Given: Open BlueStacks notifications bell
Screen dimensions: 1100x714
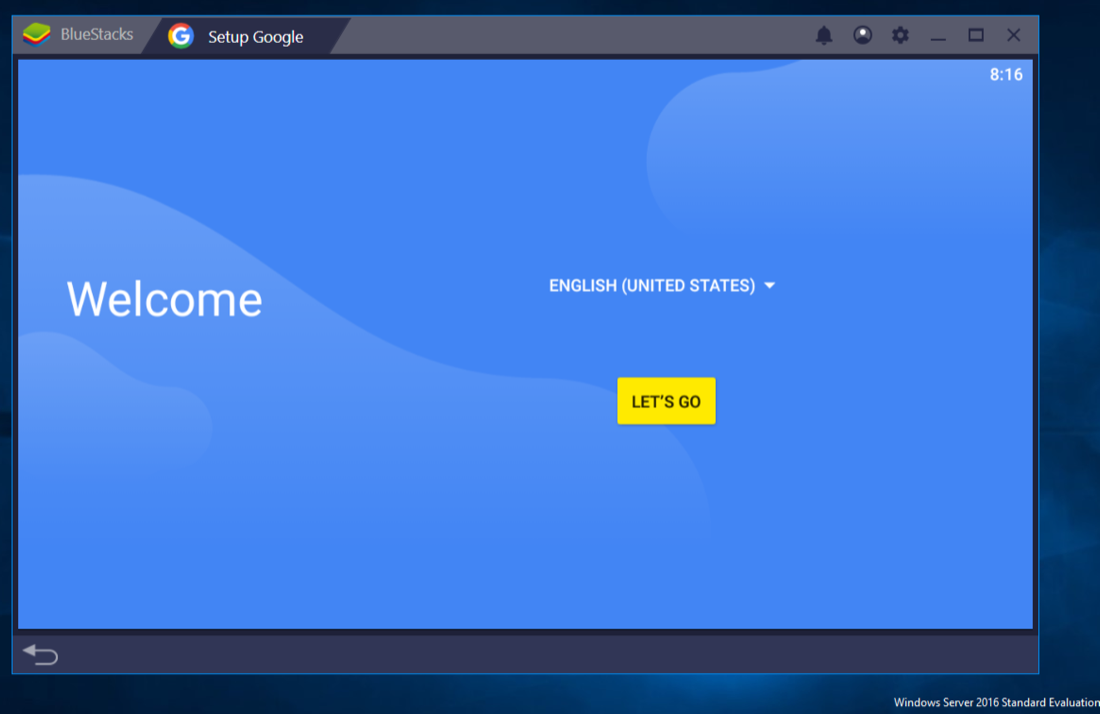Looking at the screenshot, I should coord(824,34).
